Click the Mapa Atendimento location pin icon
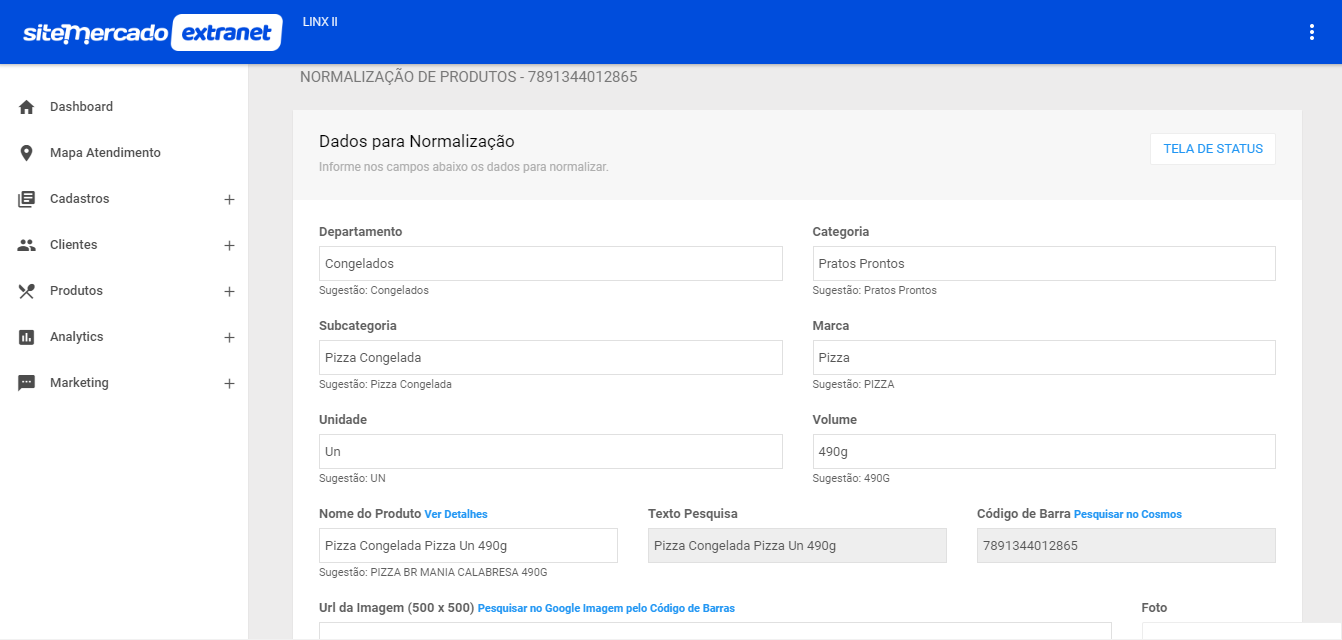This screenshot has width=1342, height=640. (27, 153)
